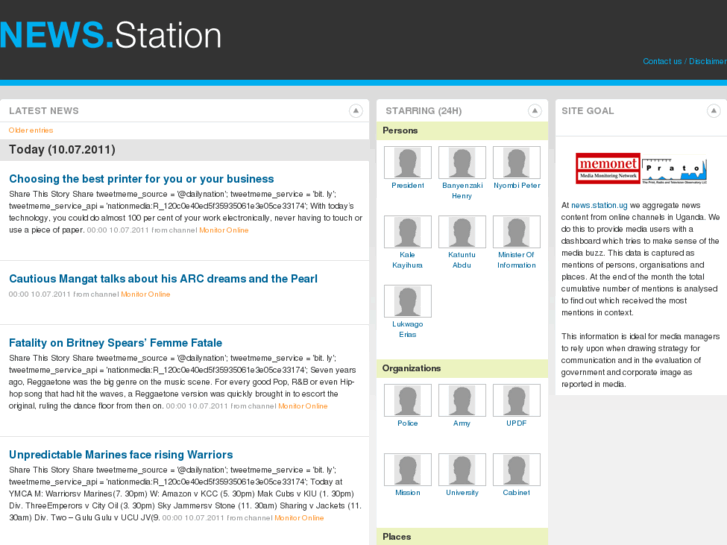Screen dimensions: 727x545
Task: Open 'Choosing the best printer' article
Action: [x=141, y=179]
